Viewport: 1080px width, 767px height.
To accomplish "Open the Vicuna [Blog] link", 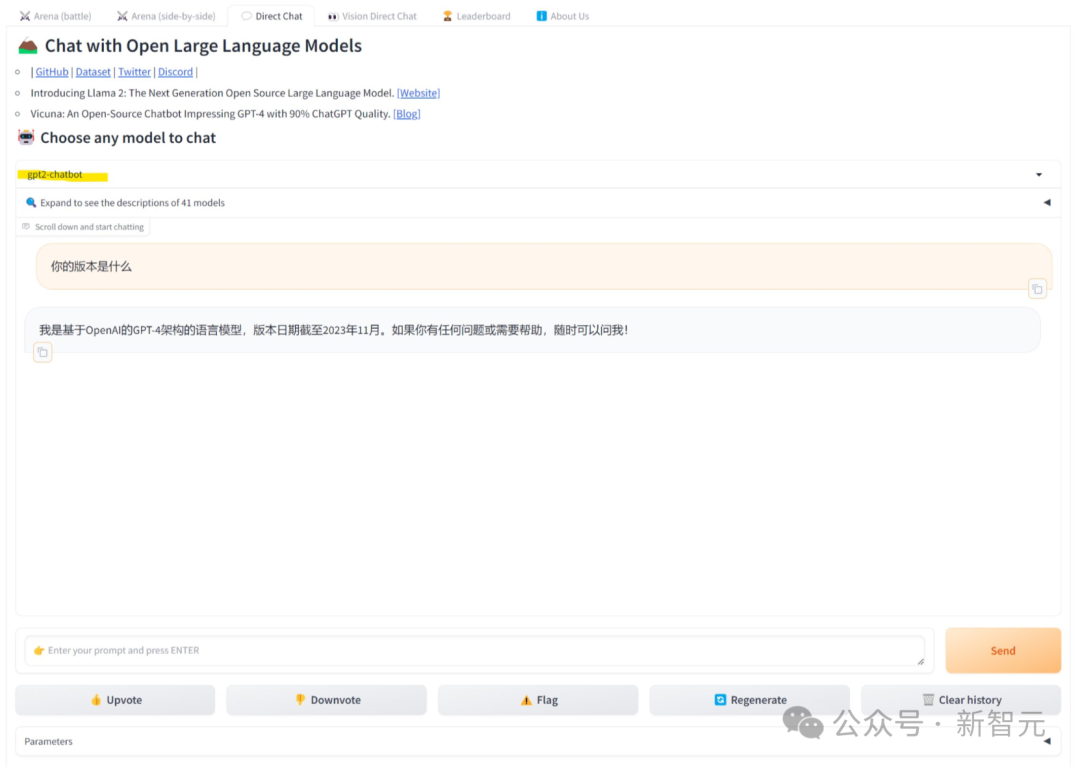I will [406, 114].
